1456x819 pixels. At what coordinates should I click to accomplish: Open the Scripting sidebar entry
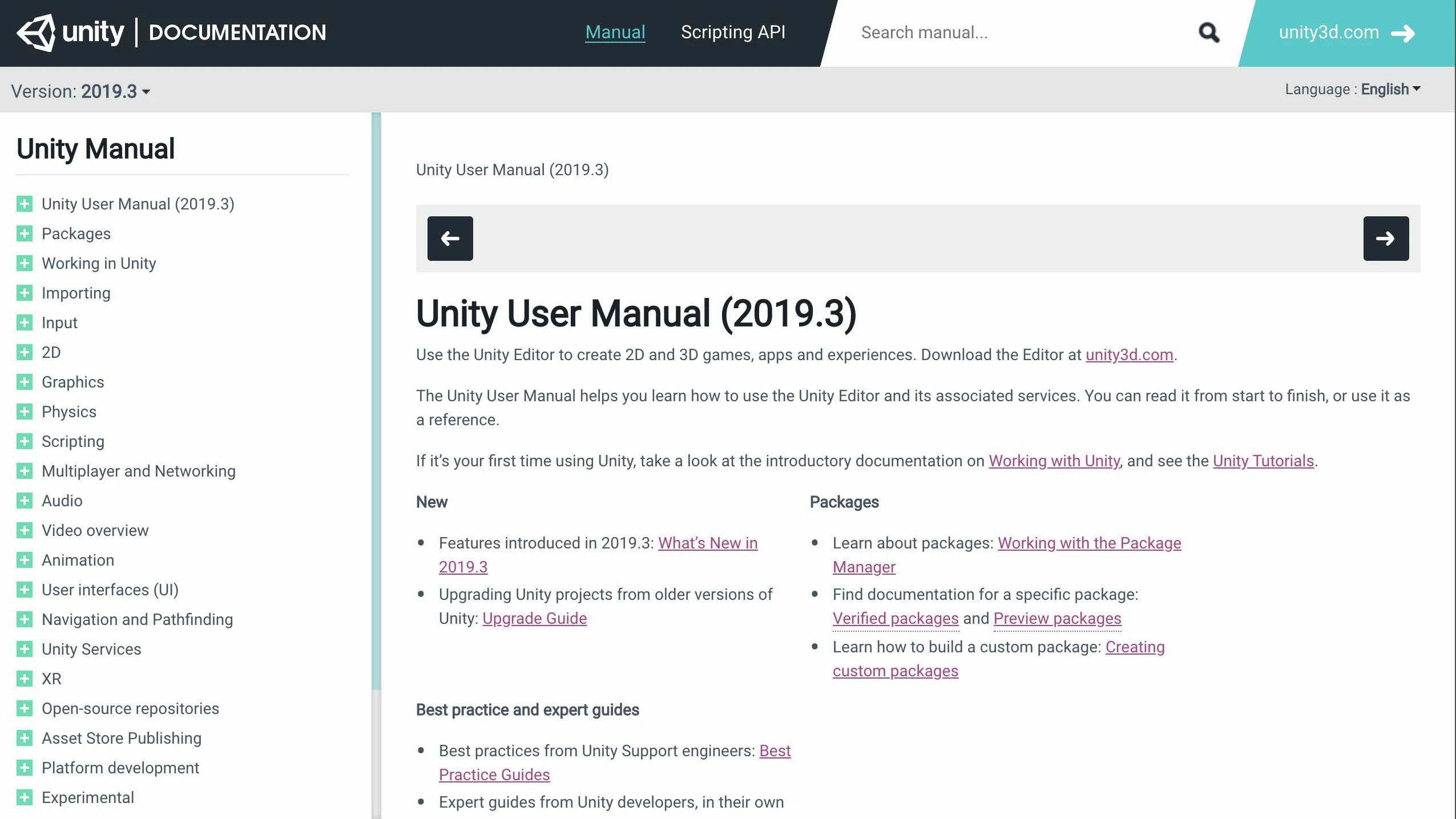pyautogui.click(x=73, y=441)
